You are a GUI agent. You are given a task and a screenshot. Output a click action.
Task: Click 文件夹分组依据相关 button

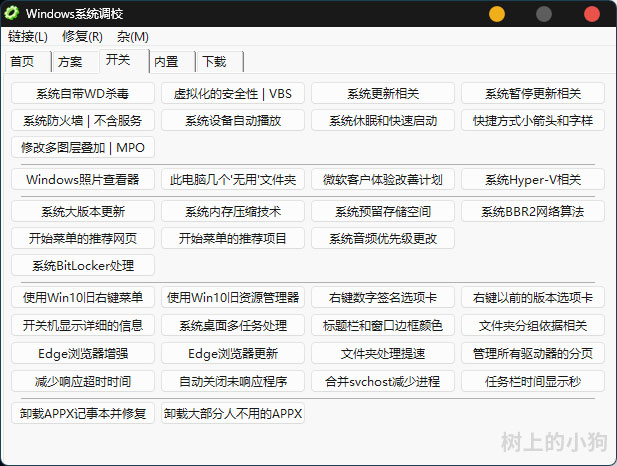coord(533,325)
